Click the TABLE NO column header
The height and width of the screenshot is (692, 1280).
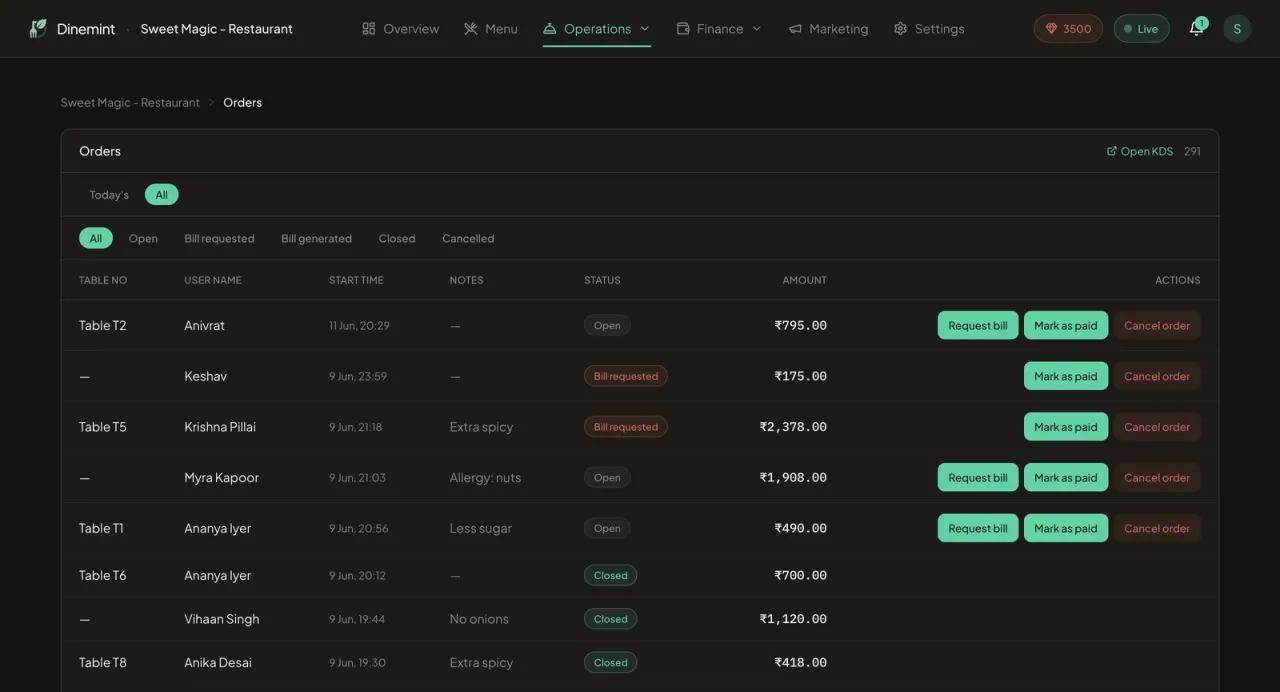click(x=103, y=280)
